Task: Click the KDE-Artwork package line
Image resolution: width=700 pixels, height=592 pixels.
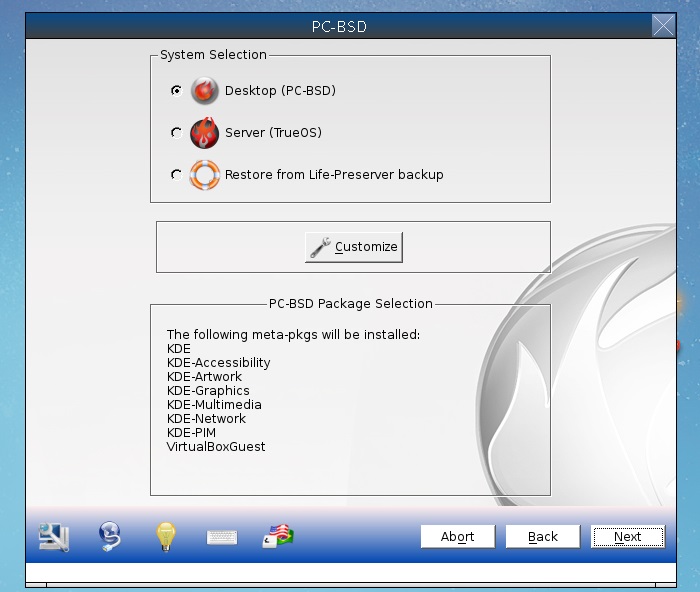Action: (x=204, y=376)
